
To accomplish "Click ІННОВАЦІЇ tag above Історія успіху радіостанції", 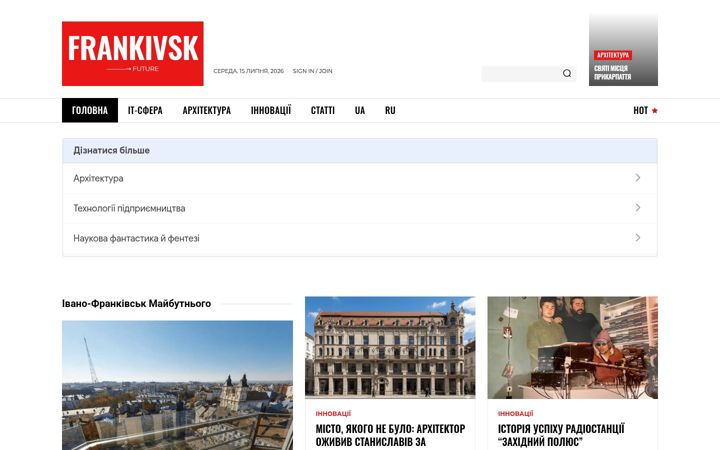I will [x=515, y=414].
